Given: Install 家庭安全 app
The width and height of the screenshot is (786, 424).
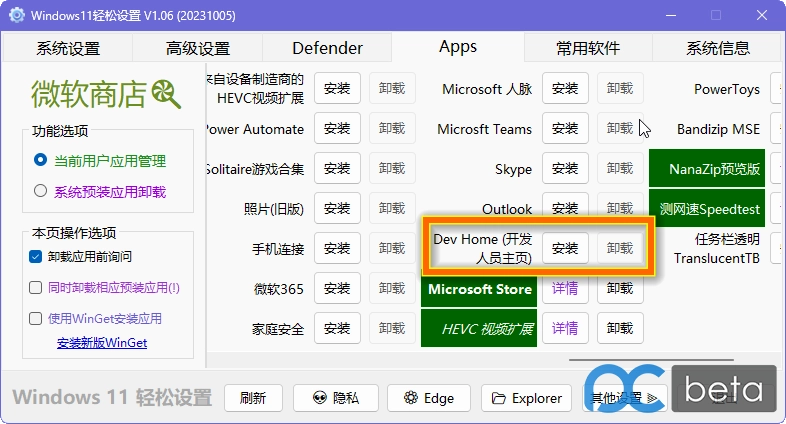Looking at the screenshot, I should coord(337,328).
